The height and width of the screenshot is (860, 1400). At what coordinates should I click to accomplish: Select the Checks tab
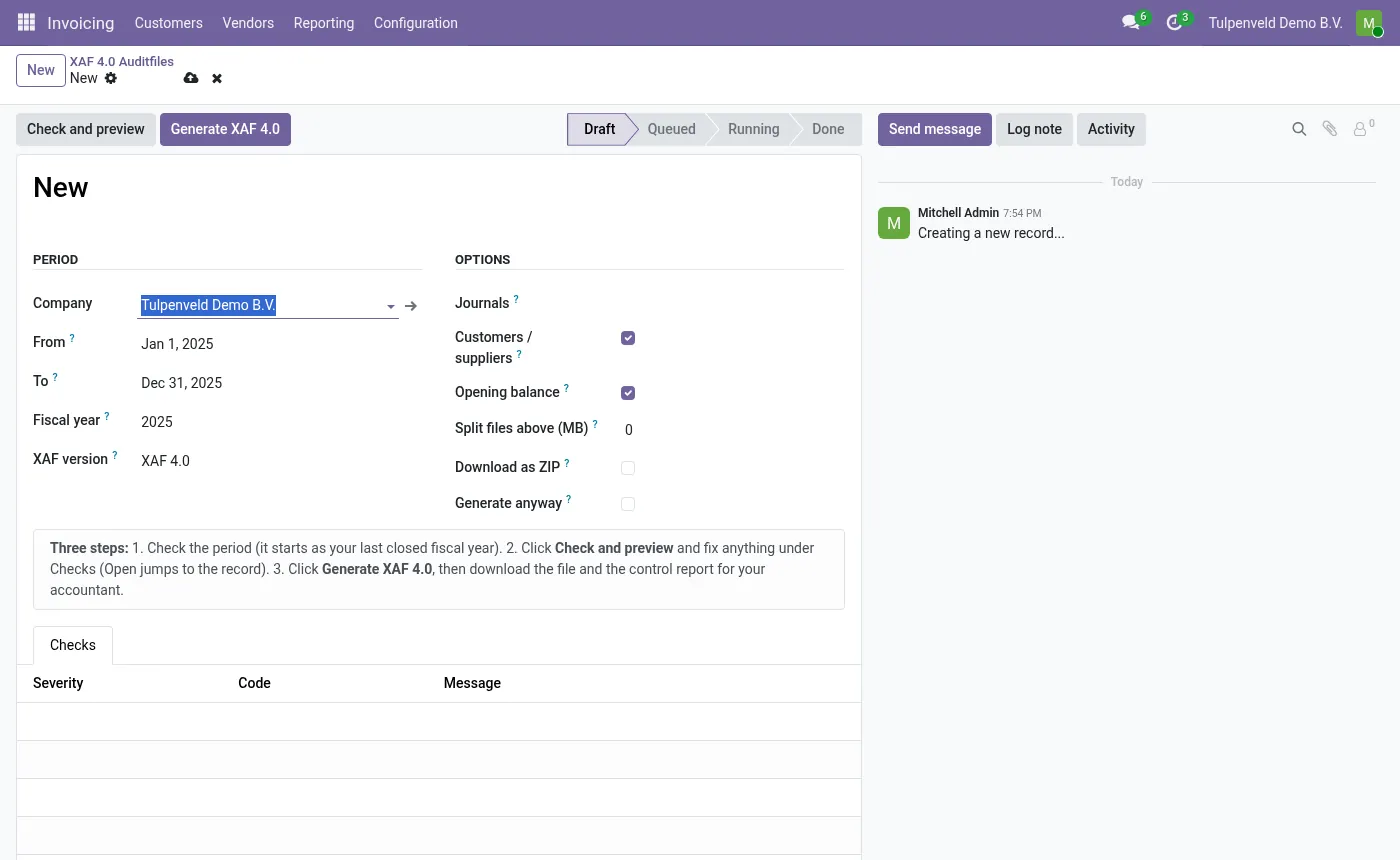(73, 645)
